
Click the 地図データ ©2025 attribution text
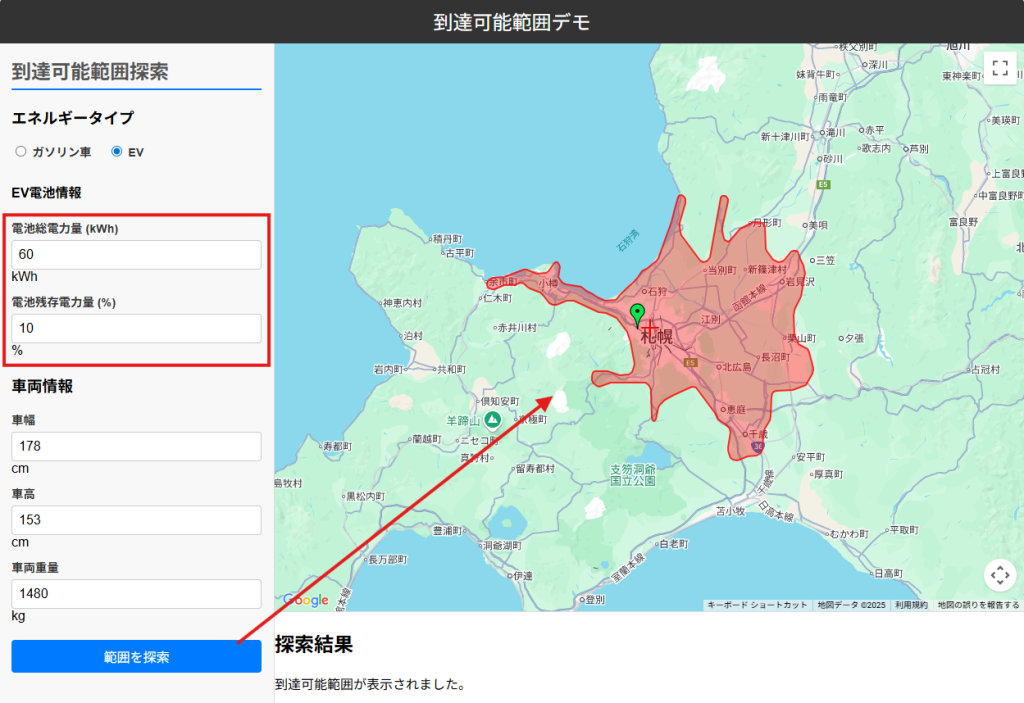852,605
